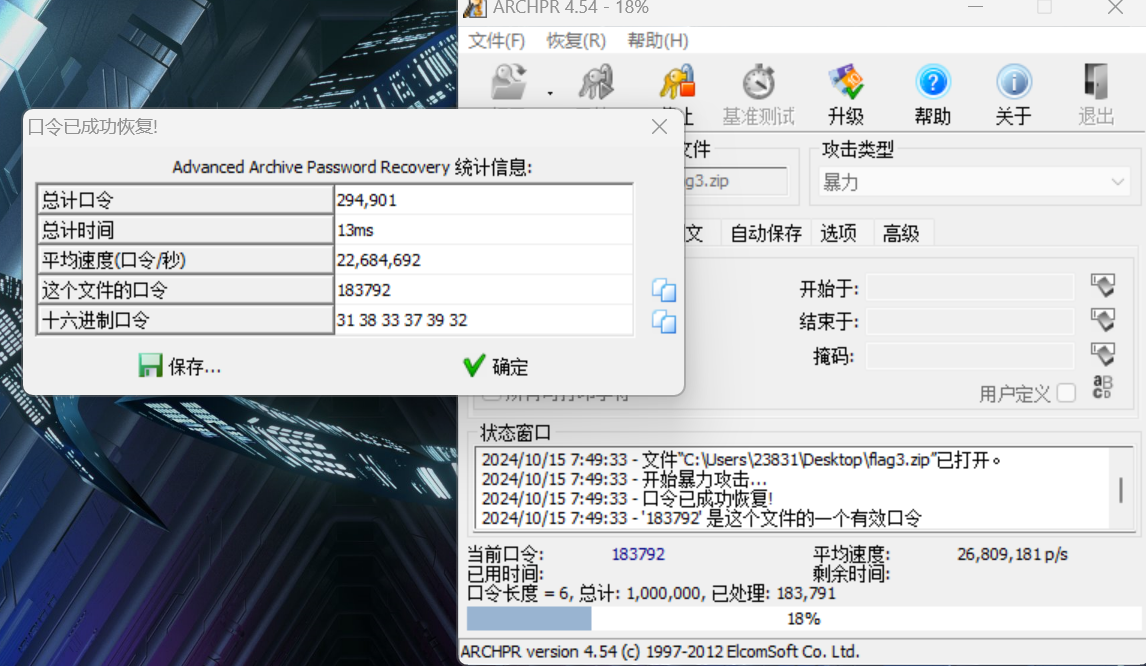Close the password recovered dialog
The image size is (1146, 666).
point(659,127)
